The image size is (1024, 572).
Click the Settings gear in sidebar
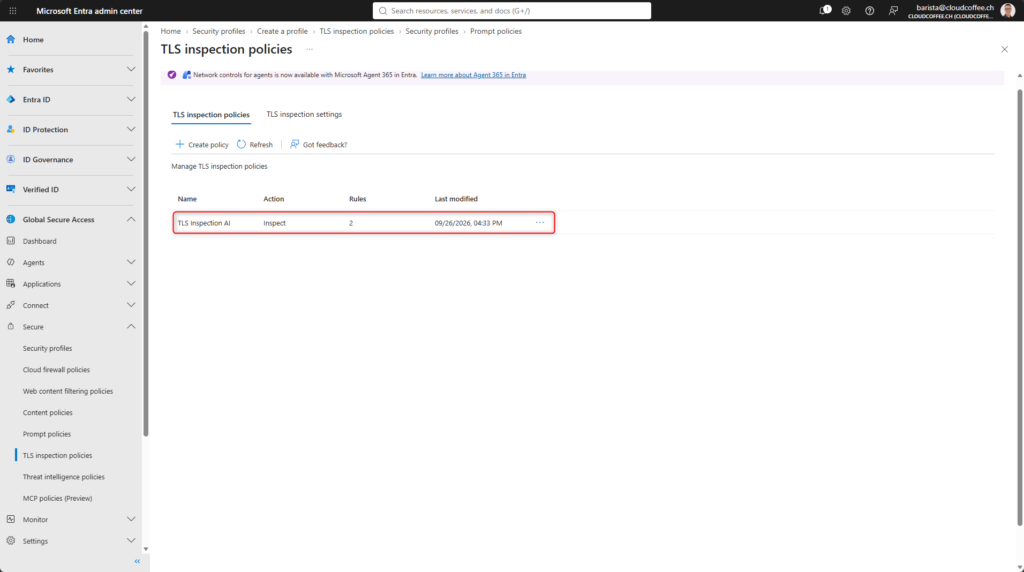(10, 541)
